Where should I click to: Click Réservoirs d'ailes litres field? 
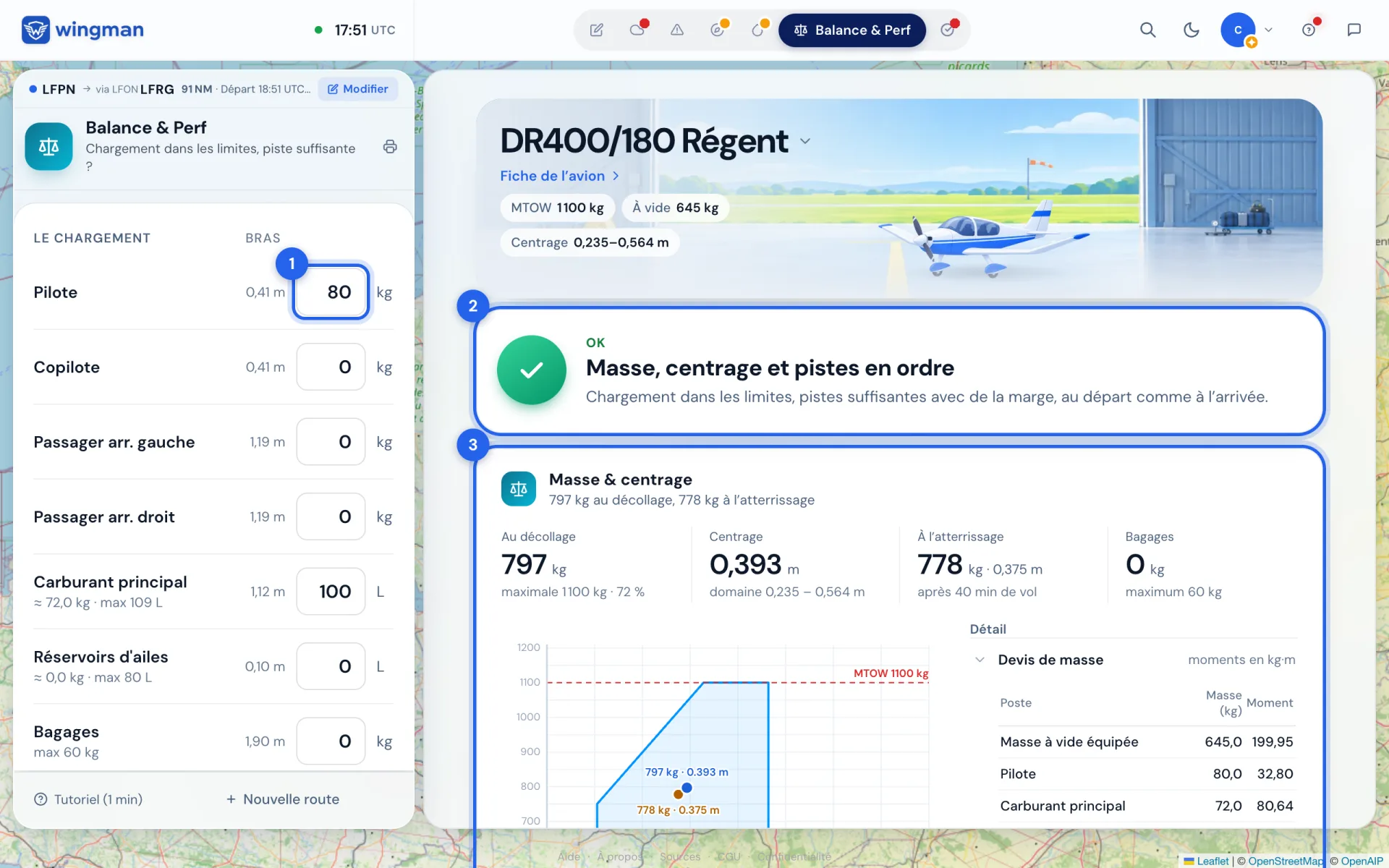331,666
